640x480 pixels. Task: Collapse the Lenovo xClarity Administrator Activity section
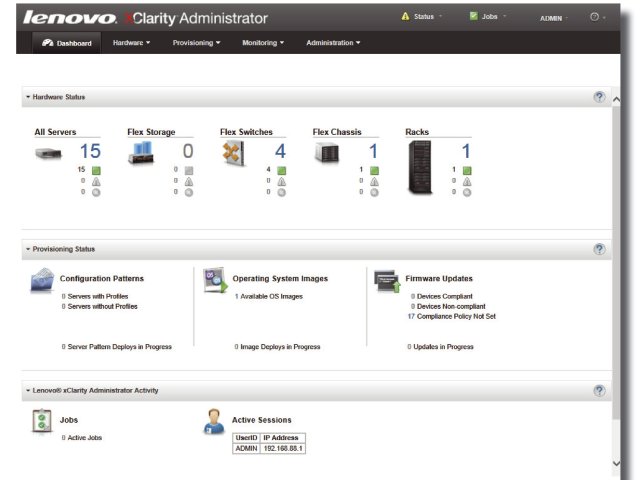pyautogui.click(x=28, y=391)
